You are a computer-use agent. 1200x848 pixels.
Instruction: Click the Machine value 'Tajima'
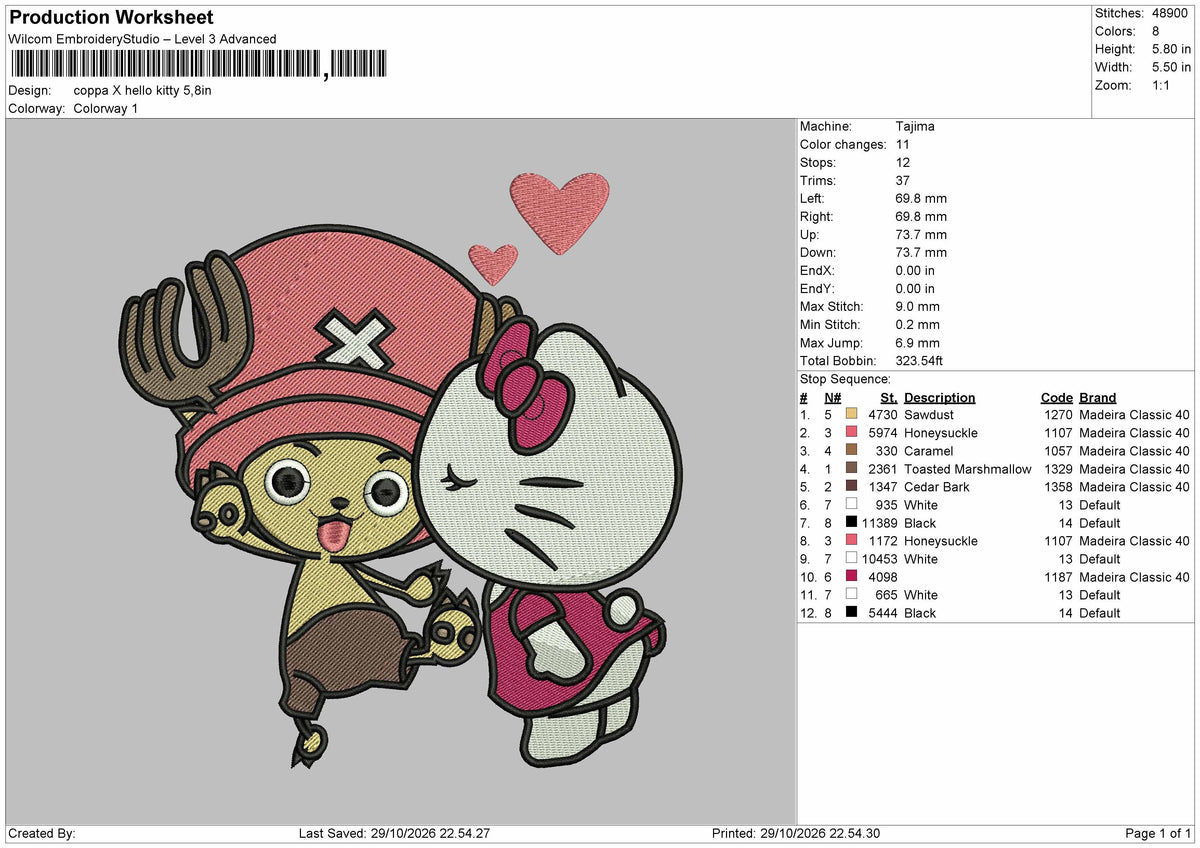point(915,126)
